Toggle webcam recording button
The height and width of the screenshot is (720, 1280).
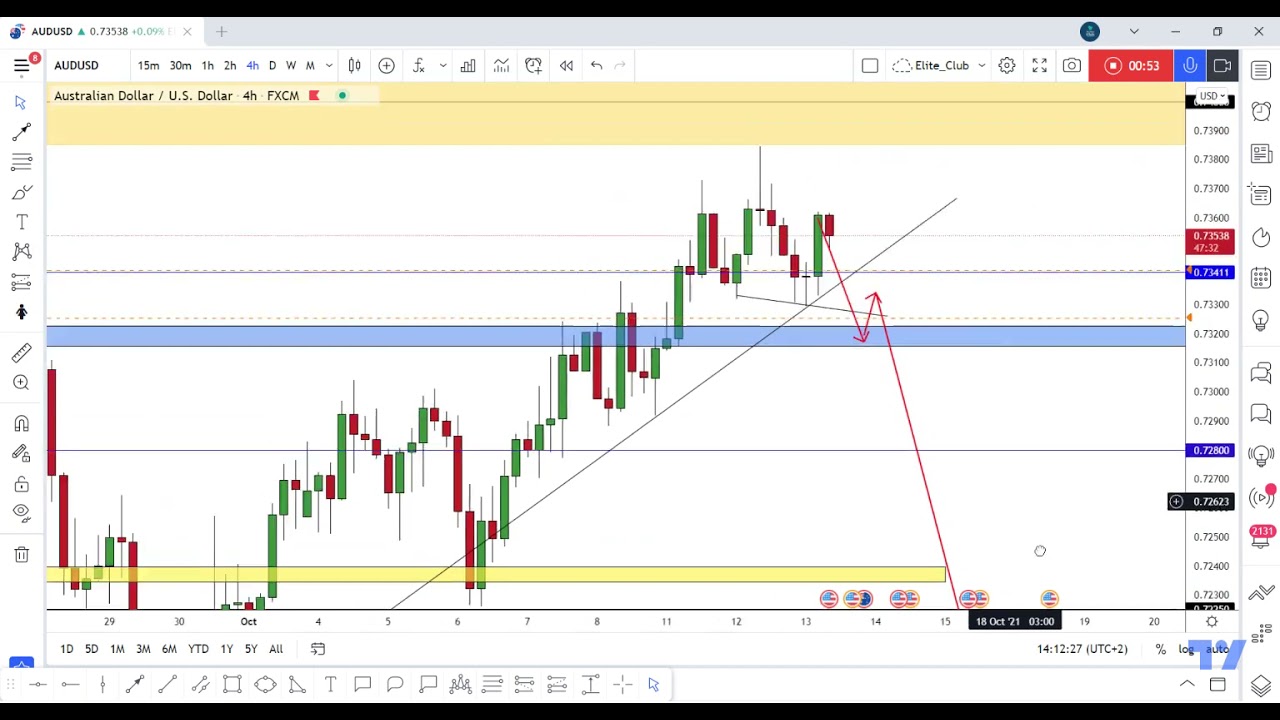[1222, 66]
